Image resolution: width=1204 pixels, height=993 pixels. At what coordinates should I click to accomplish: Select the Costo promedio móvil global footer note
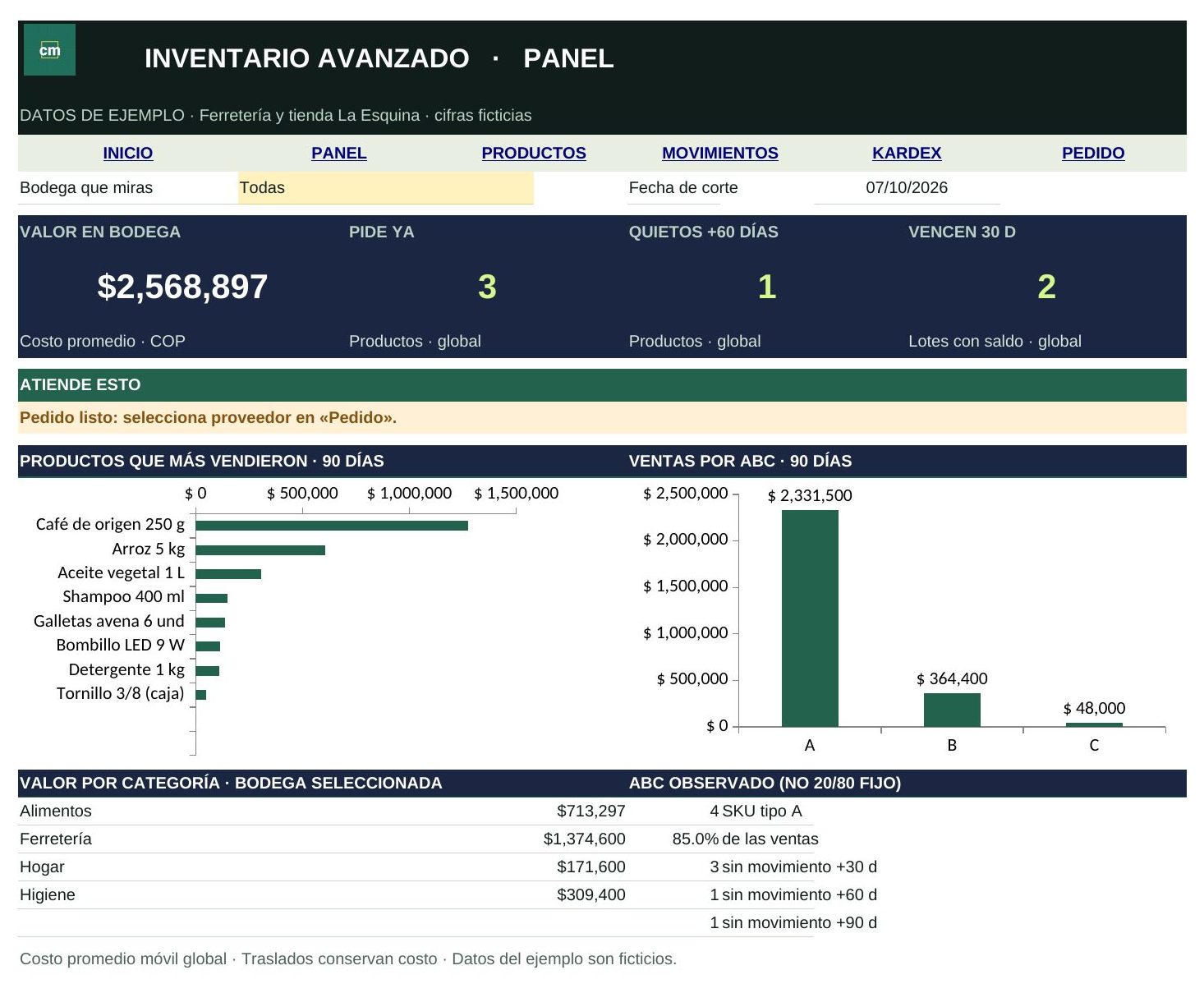[x=348, y=959]
